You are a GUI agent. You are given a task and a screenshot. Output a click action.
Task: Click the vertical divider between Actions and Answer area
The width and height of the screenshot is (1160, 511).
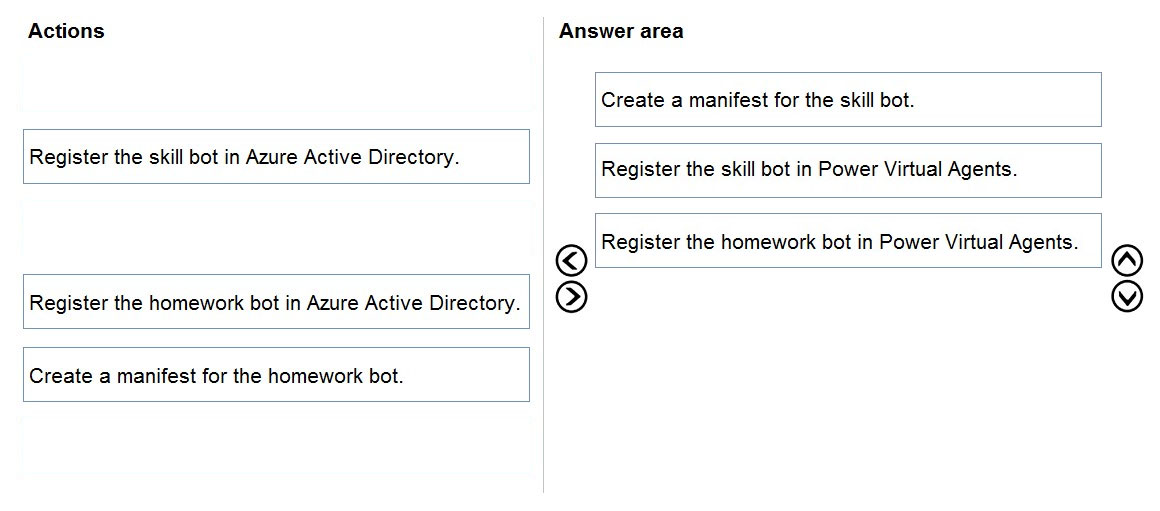click(x=544, y=255)
